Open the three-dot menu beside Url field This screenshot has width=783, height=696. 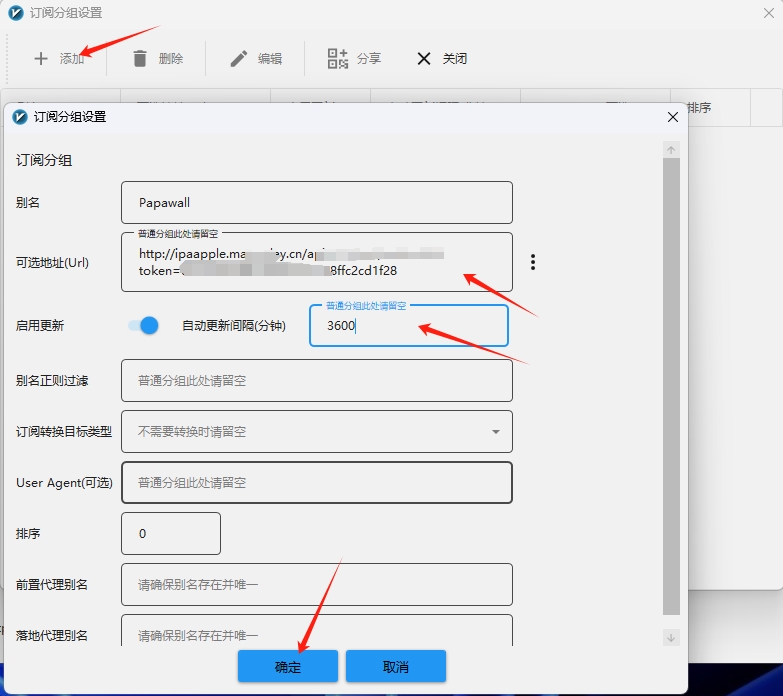point(533,262)
